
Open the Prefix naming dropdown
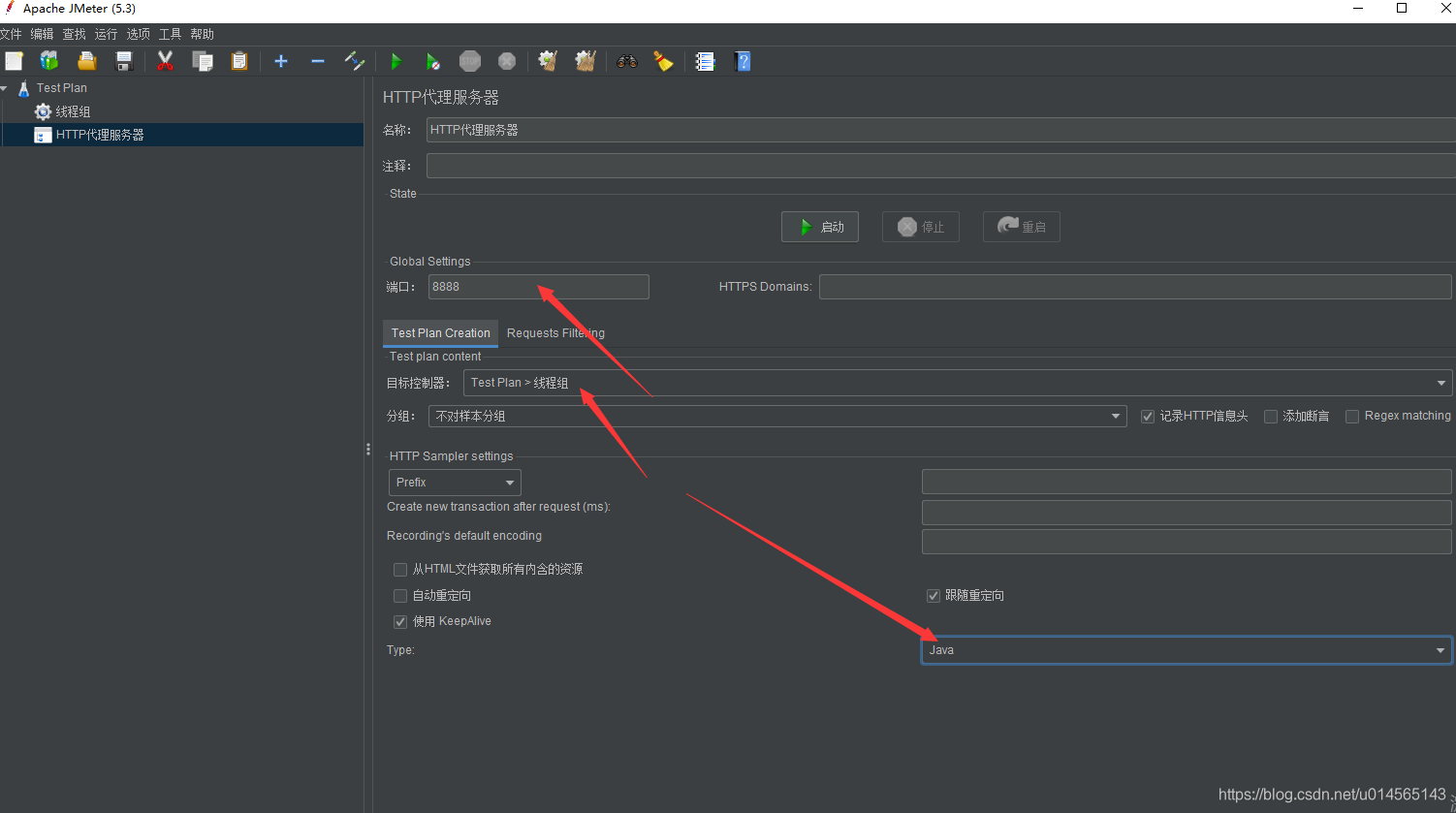coord(455,482)
